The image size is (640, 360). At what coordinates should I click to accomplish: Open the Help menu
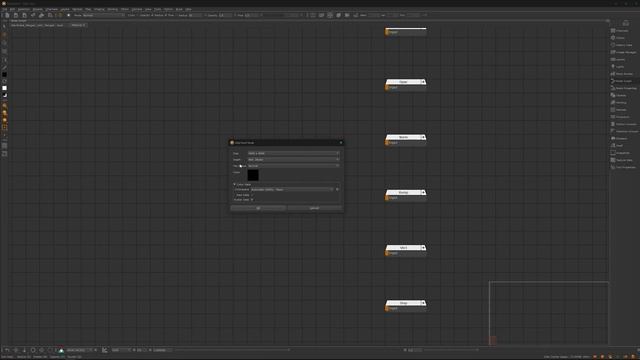point(189,9)
